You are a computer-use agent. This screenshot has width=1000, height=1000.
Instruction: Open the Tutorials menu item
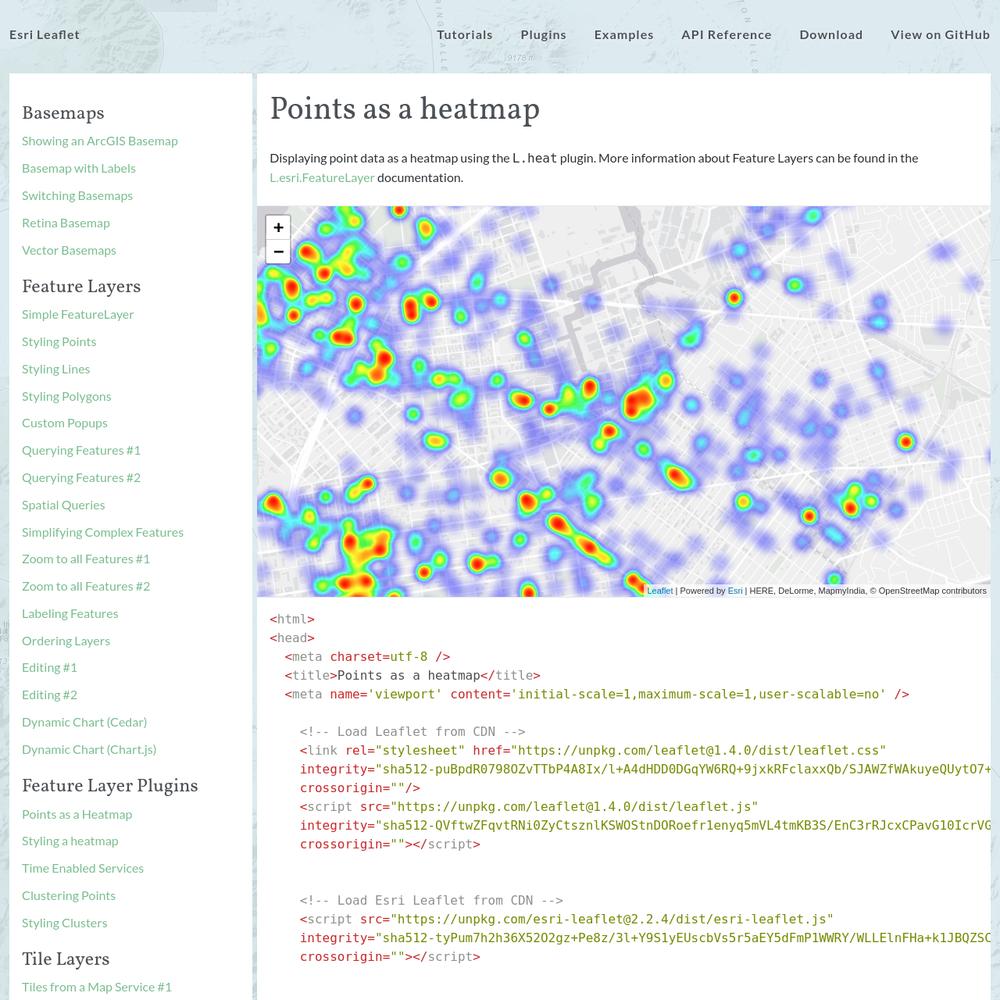click(464, 35)
